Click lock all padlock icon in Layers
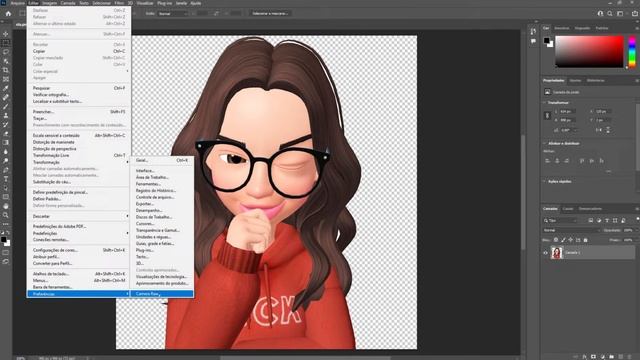 [586, 240]
